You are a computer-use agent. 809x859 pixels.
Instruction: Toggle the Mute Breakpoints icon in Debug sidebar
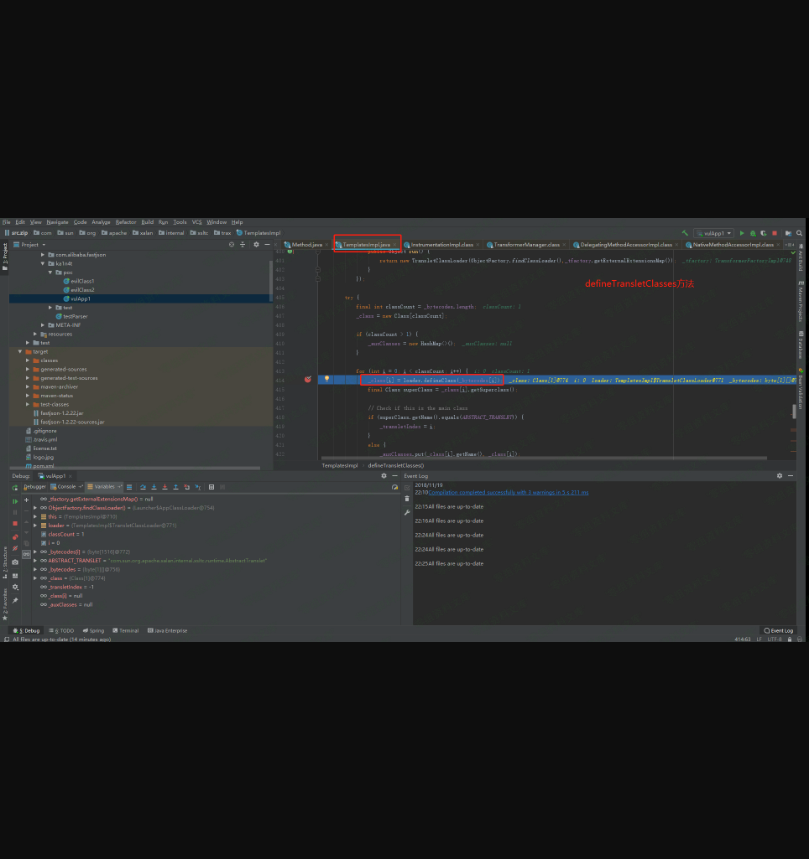click(x=15, y=549)
